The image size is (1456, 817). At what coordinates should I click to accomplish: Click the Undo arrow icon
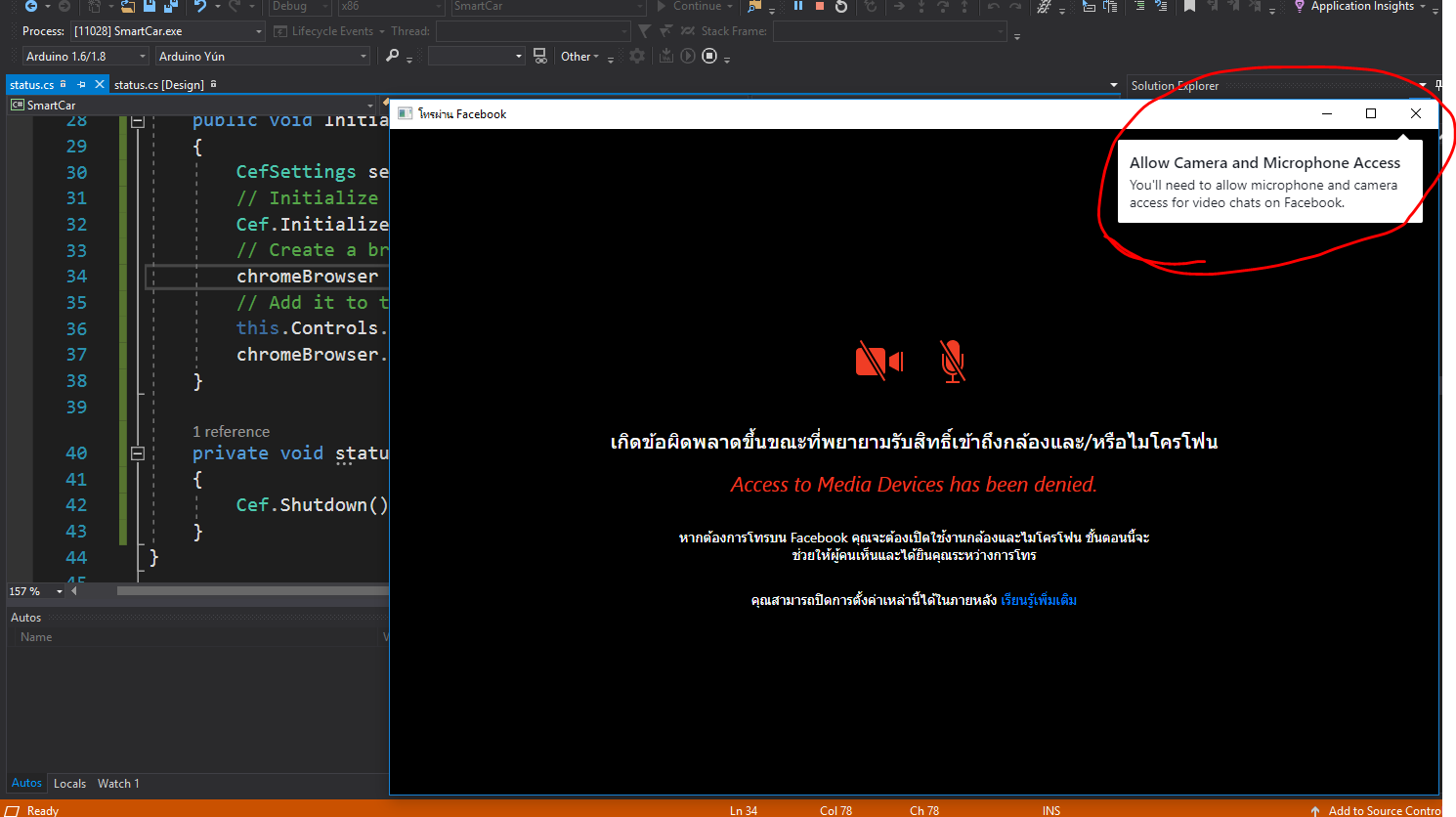[199, 6]
